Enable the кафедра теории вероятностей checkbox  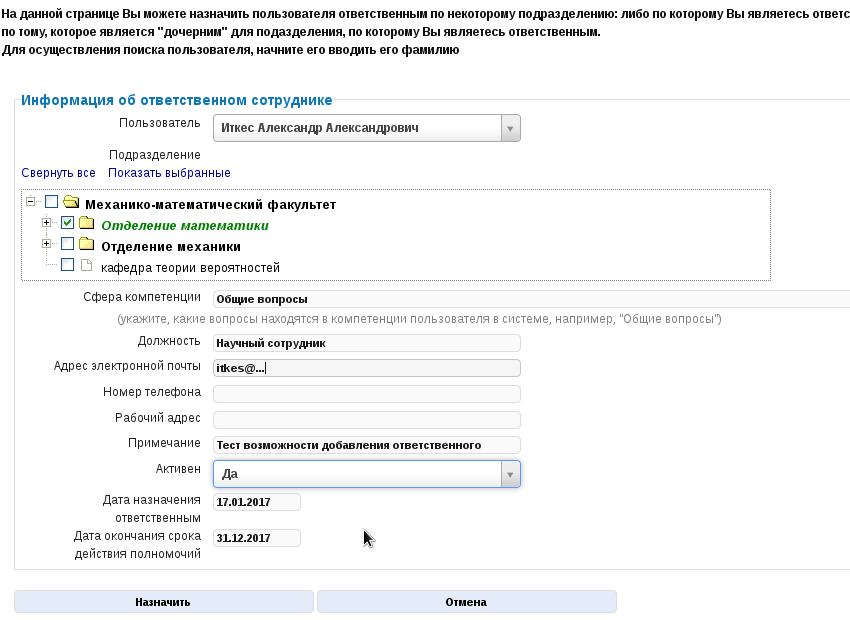tap(67, 266)
